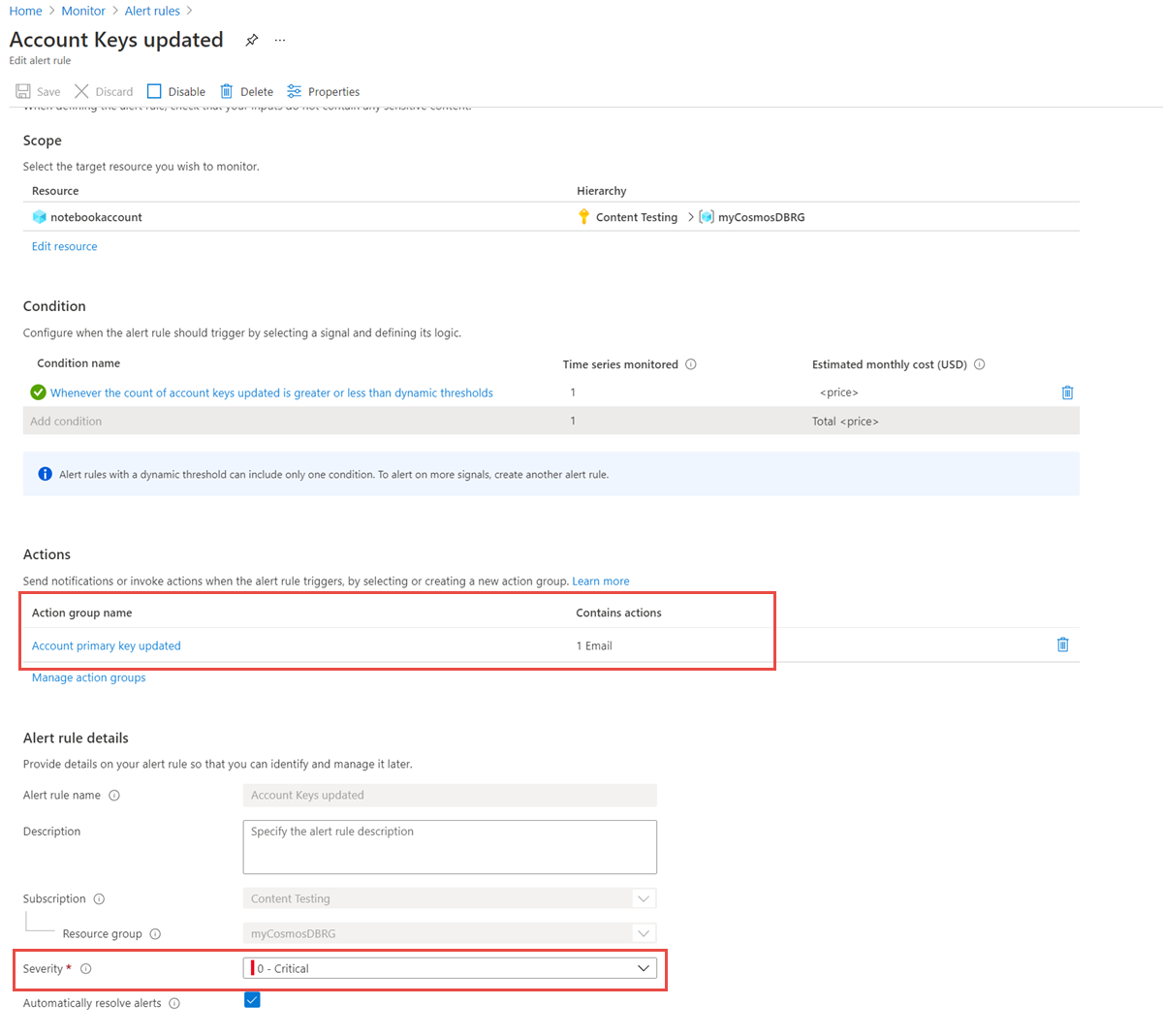The image size is (1163, 1036).
Task: Check the Disable checkbox in toolbar
Action: (x=154, y=91)
